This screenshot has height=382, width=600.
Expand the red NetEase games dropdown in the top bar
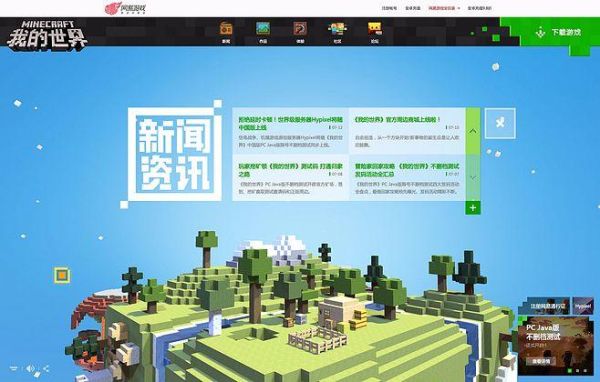point(443,8)
